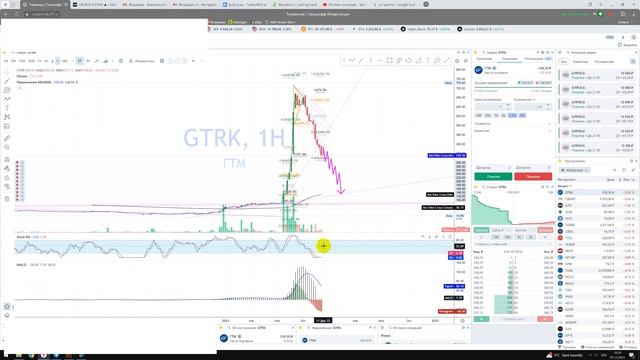This screenshot has height=360, width=640.
Task: Toggle hide all drawings
Action: pyautogui.click(x=7, y=187)
